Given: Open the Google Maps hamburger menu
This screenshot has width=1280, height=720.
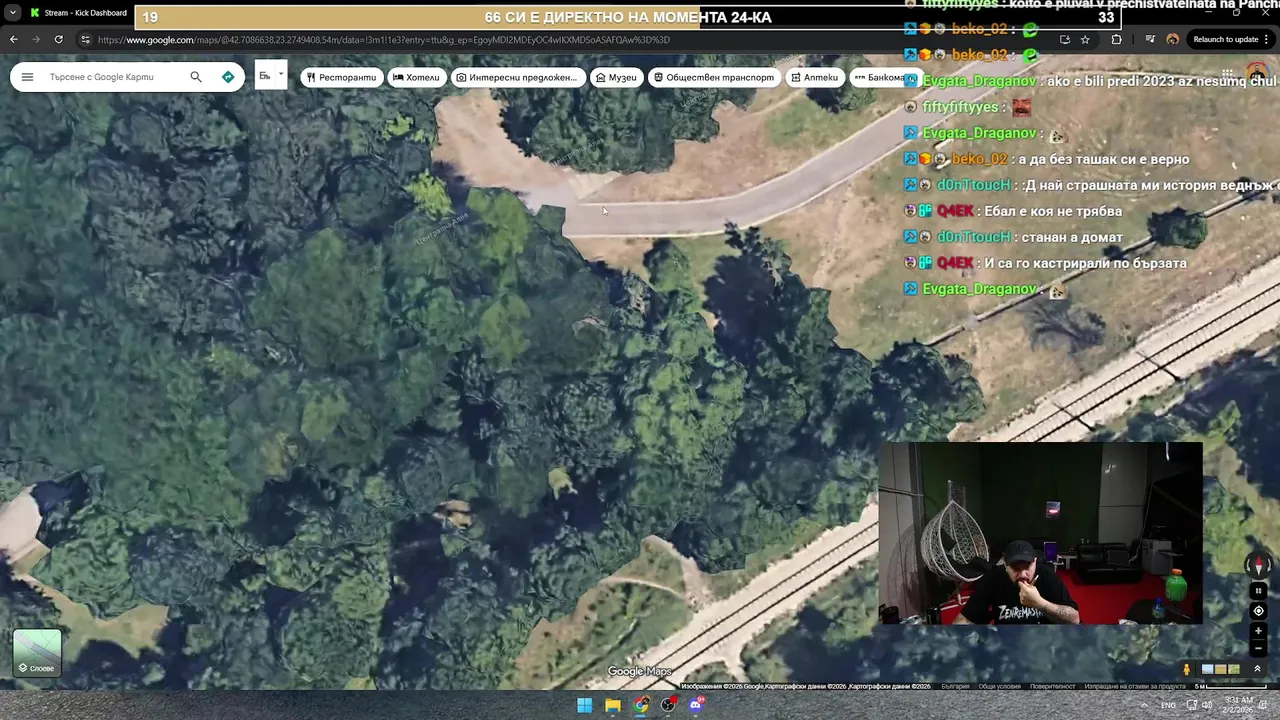Looking at the screenshot, I should (27, 77).
